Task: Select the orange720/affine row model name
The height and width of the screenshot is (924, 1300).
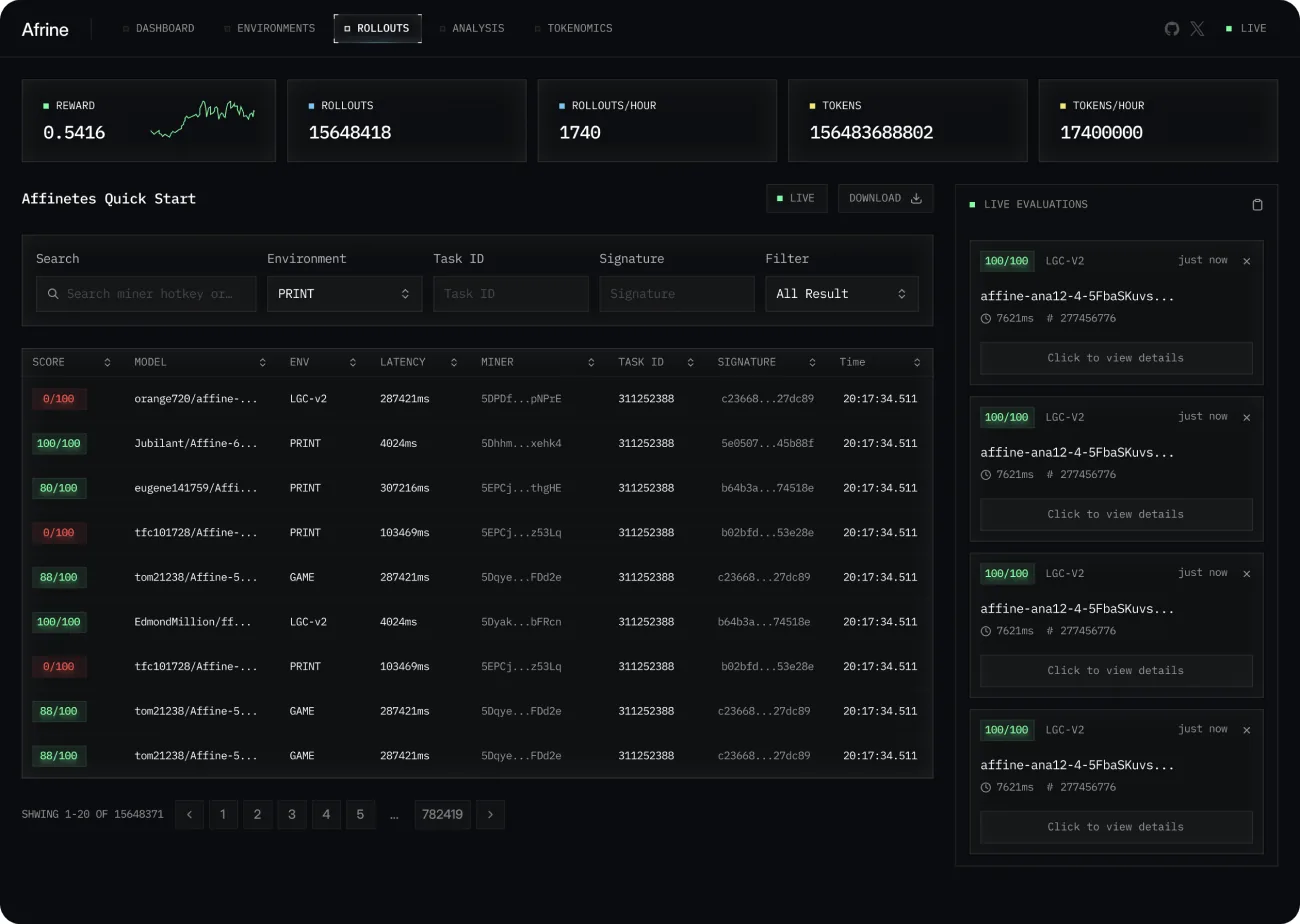Action: coord(196,399)
